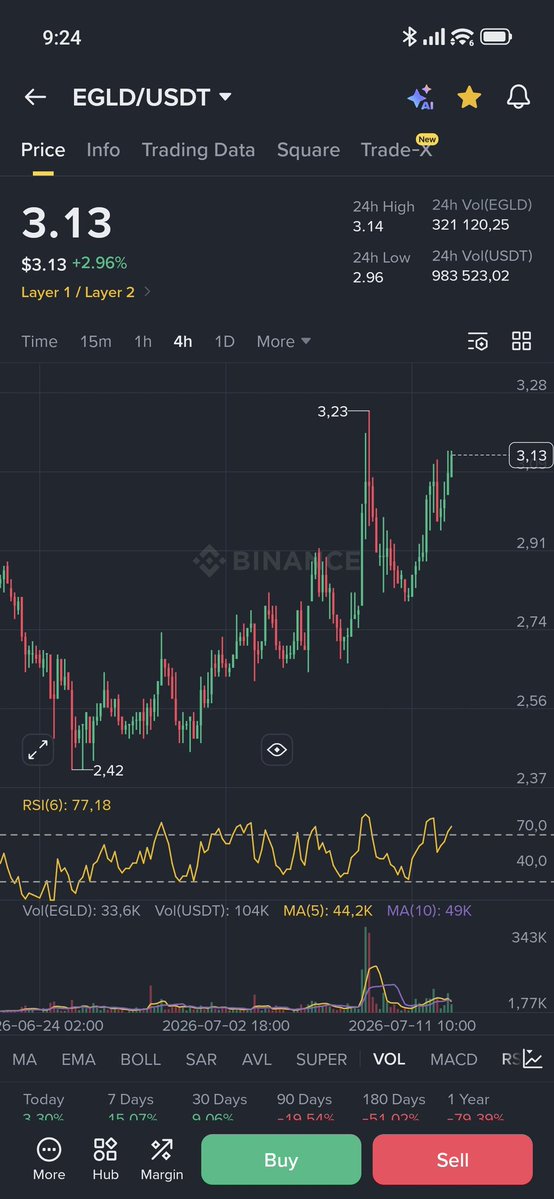
Task: Select the 1h chart interval
Action: click(143, 342)
